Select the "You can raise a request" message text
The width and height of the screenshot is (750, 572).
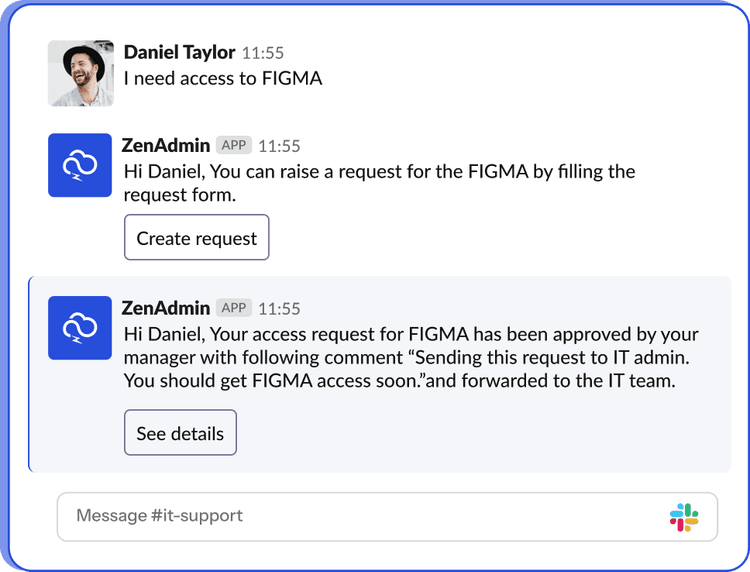click(380, 171)
